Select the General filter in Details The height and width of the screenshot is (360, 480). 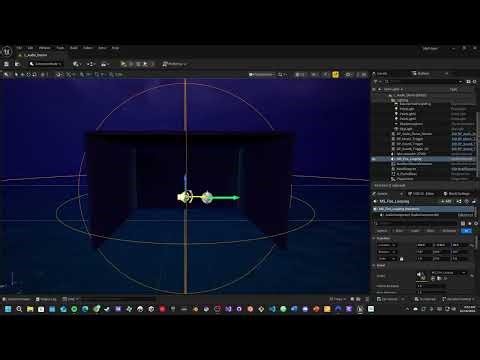click(382, 231)
